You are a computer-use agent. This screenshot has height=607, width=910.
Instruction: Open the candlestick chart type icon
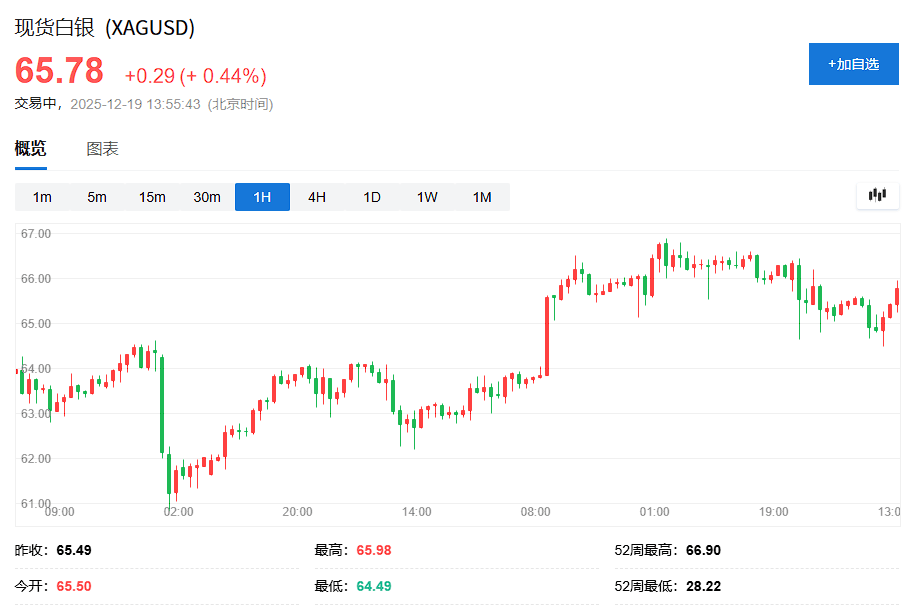(878, 196)
